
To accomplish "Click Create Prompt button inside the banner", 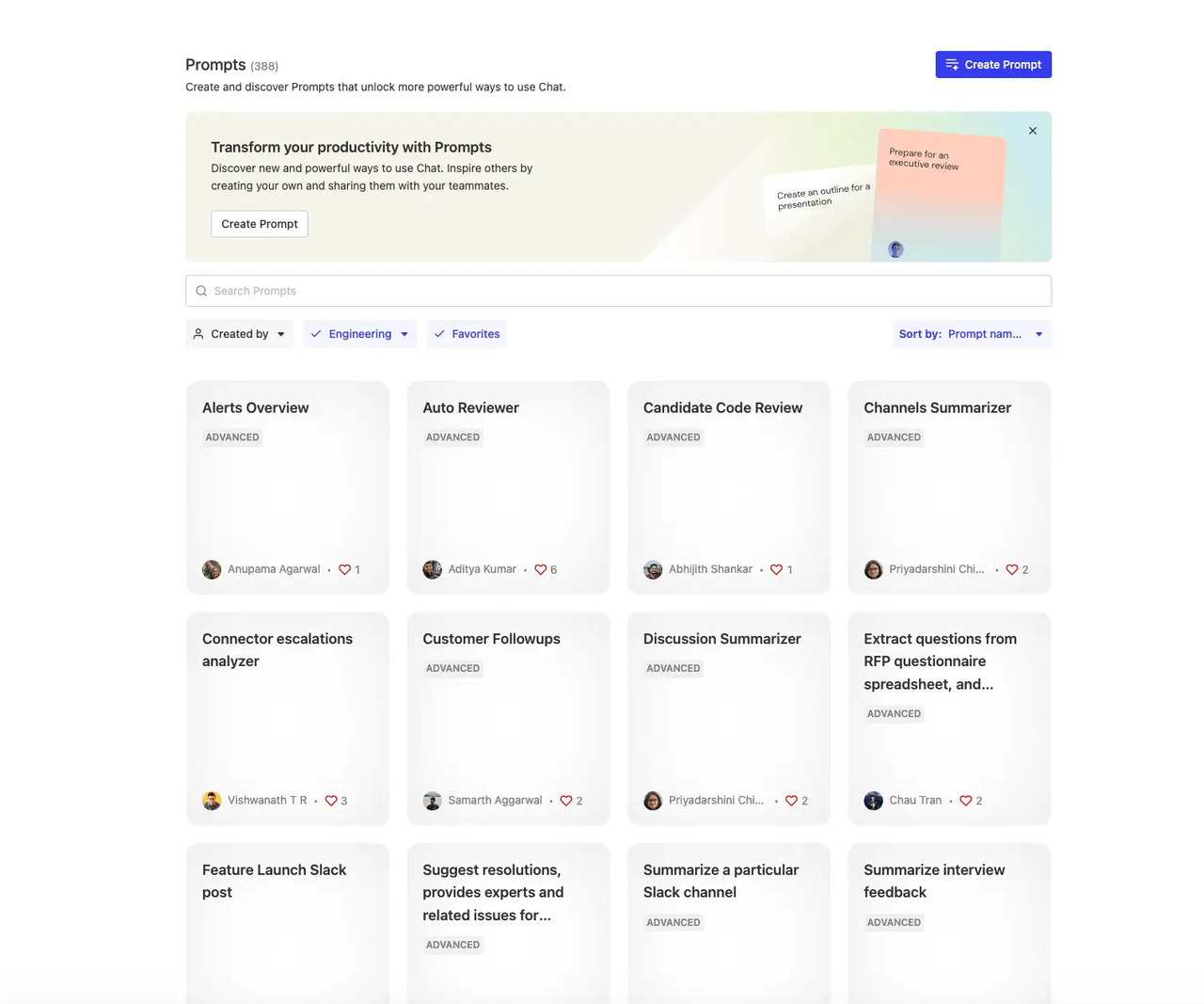I will tap(260, 224).
